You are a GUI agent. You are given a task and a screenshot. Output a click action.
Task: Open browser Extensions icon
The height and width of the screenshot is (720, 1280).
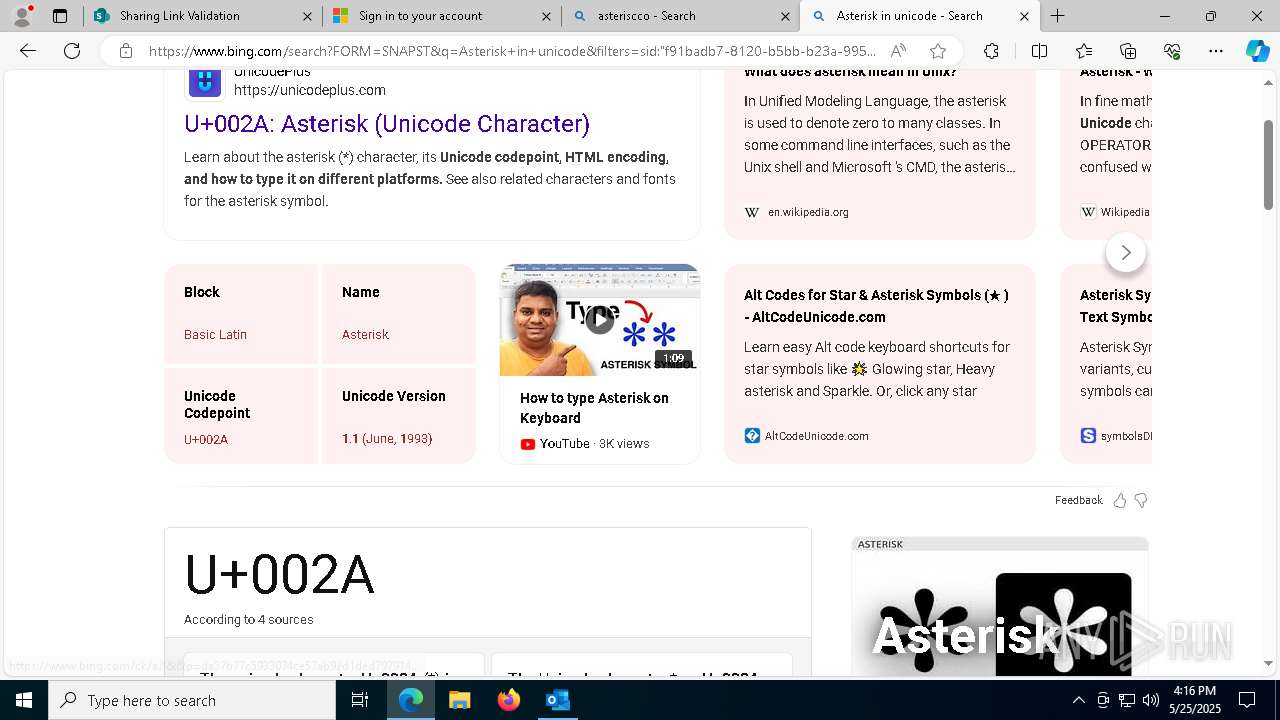coord(991,51)
